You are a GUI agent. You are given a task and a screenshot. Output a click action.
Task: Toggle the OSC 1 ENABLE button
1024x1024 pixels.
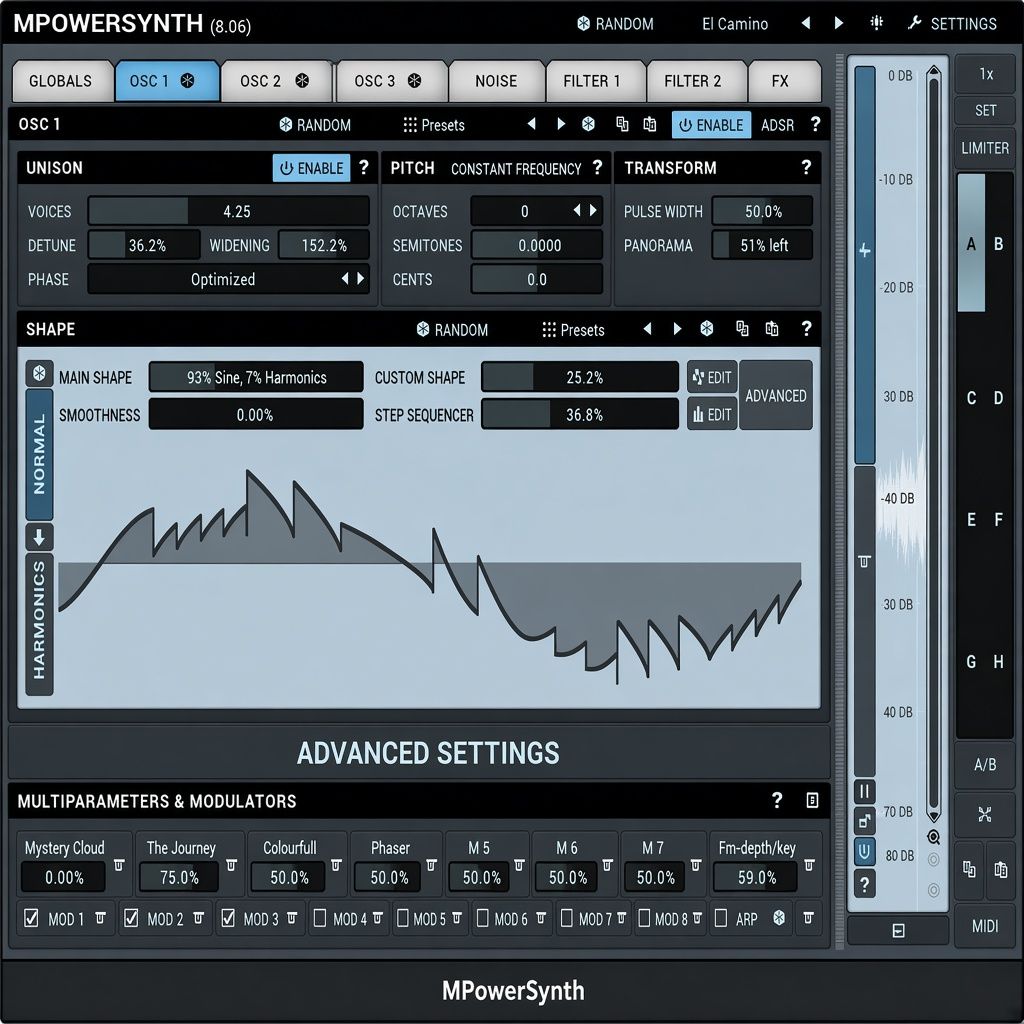click(711, 125)
